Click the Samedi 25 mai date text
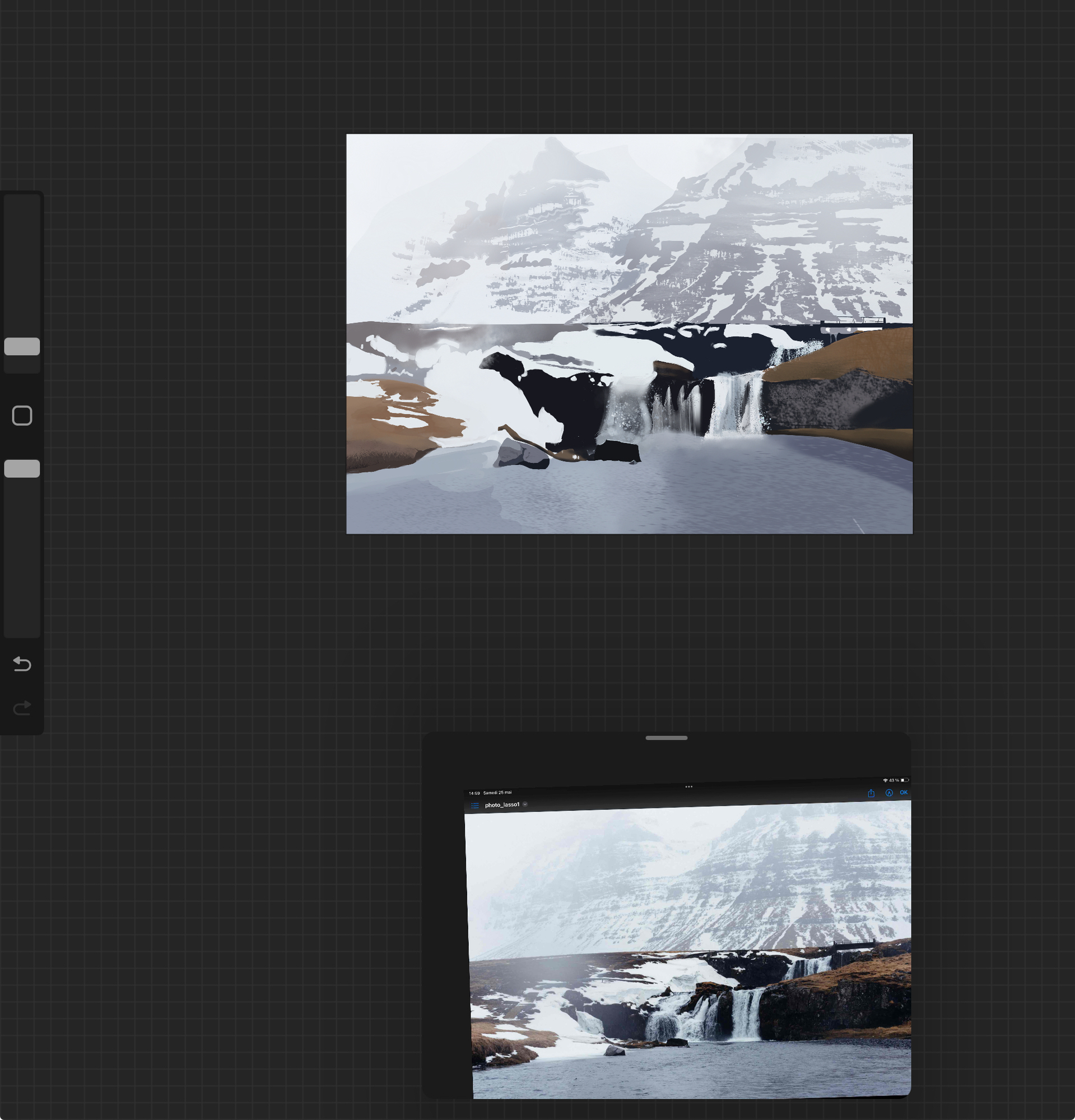1075x1120 pixels. [x=497, y=792]
